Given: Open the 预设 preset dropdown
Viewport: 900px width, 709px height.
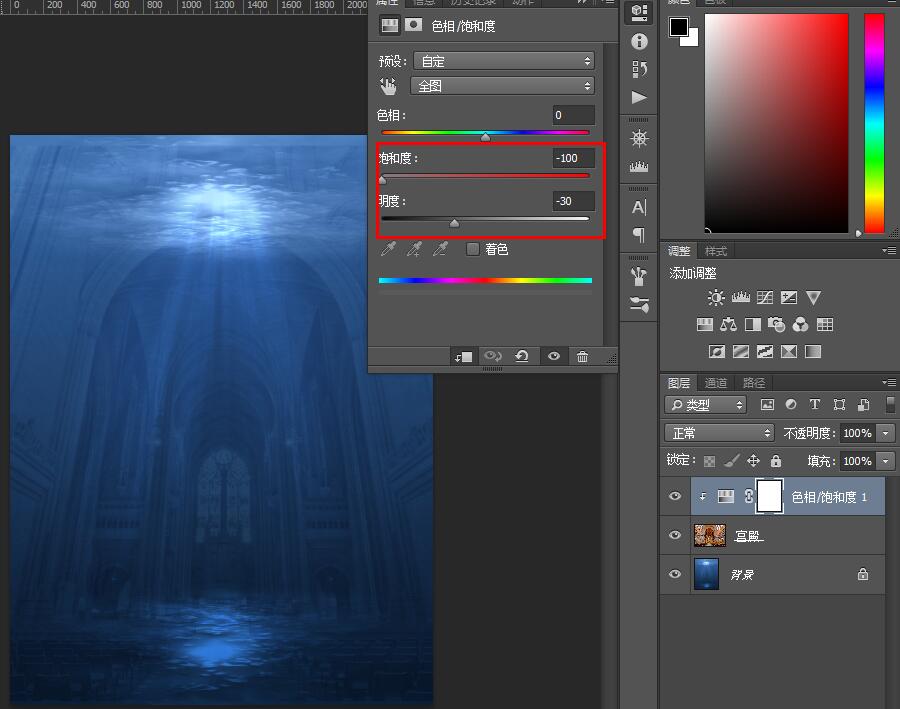Looking at the screenshot, I should click(503, 61).
